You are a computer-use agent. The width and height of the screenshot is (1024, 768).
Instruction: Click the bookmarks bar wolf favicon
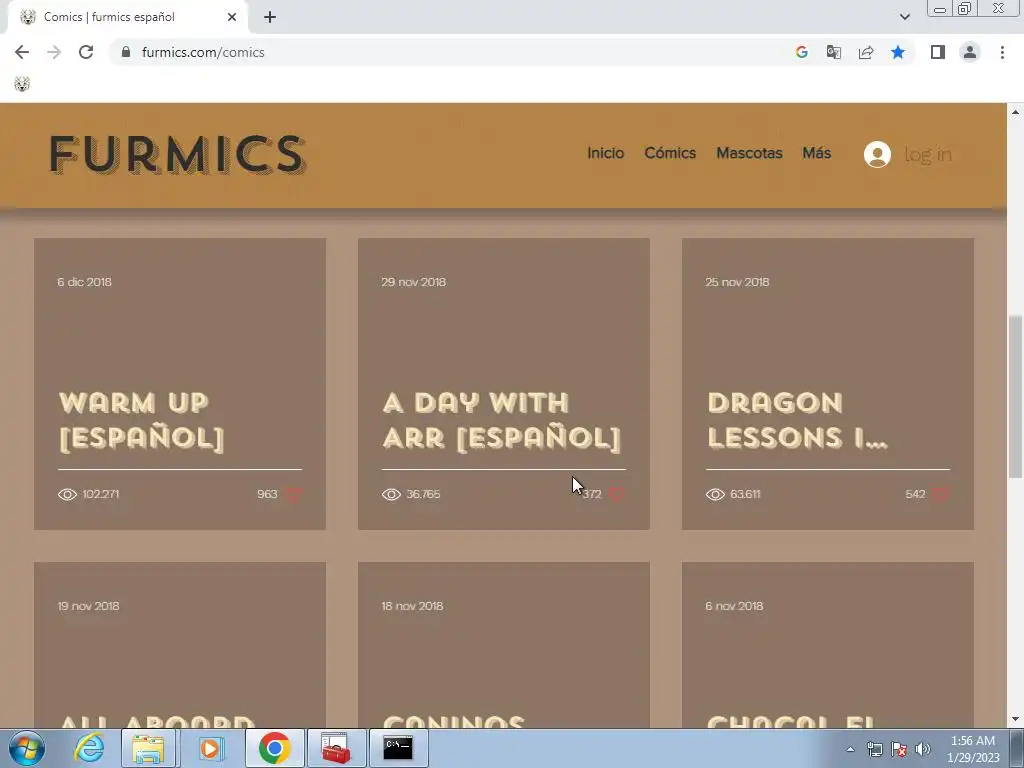point(22,84)
